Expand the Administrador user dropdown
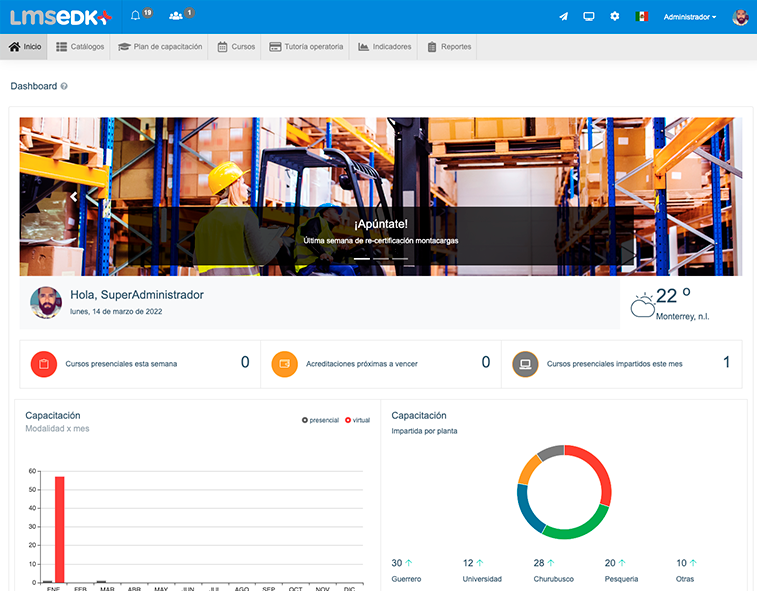The image size is (757, 591). [690, 17]
